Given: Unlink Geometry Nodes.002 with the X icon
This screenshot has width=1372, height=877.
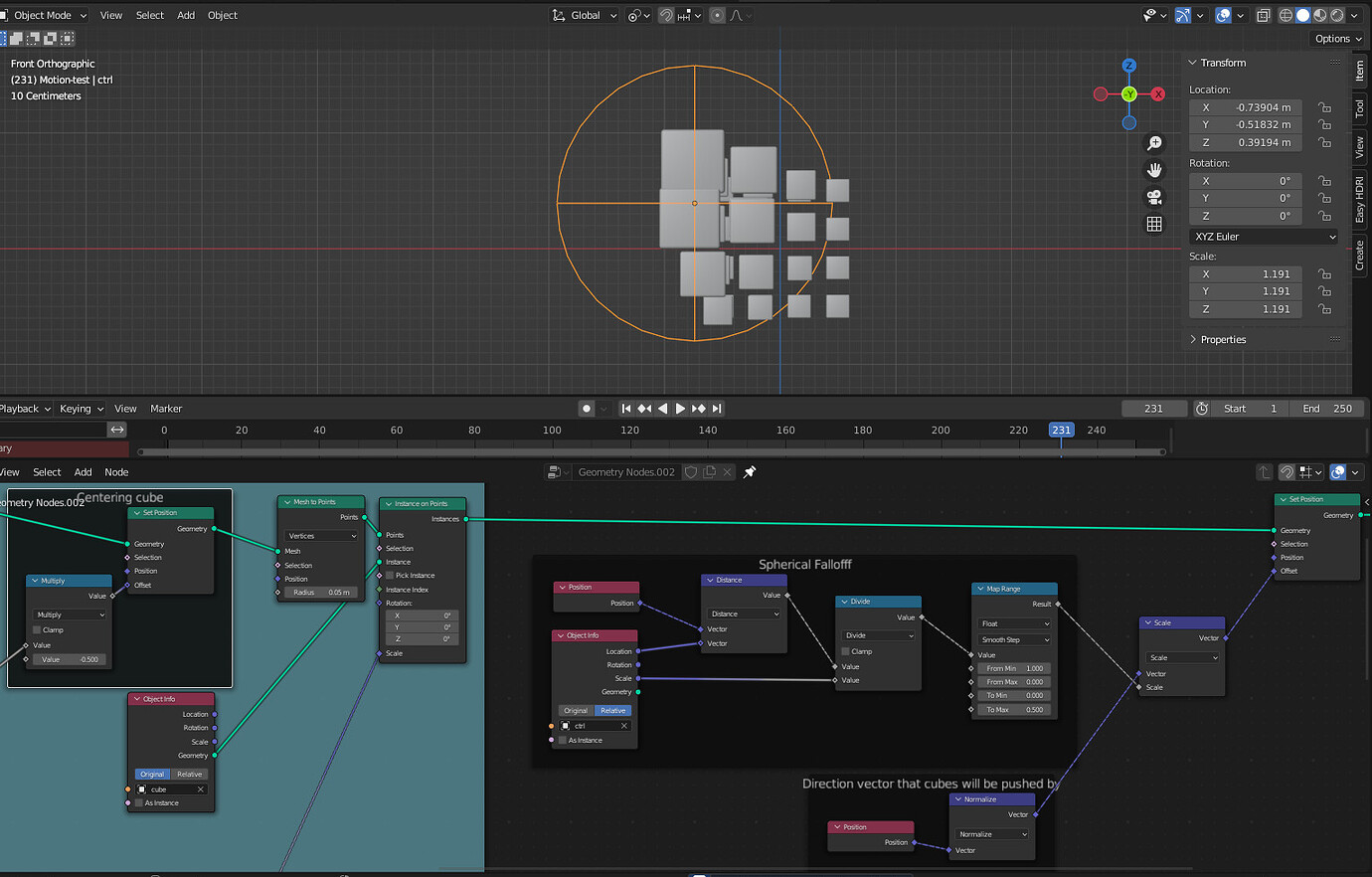Looking at the screenshot, I should [728, 472].
